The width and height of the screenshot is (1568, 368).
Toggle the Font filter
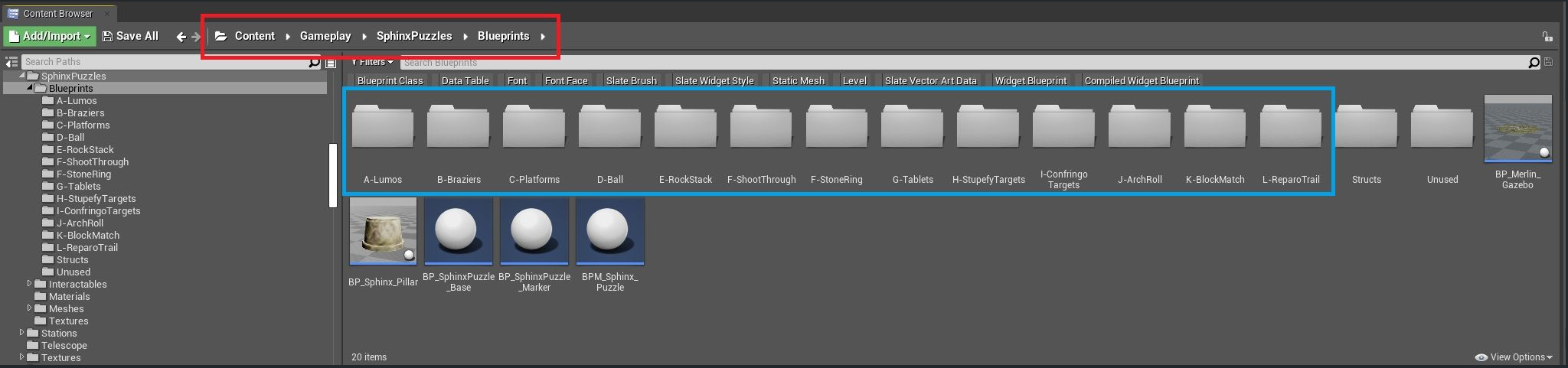click(517, 80)
